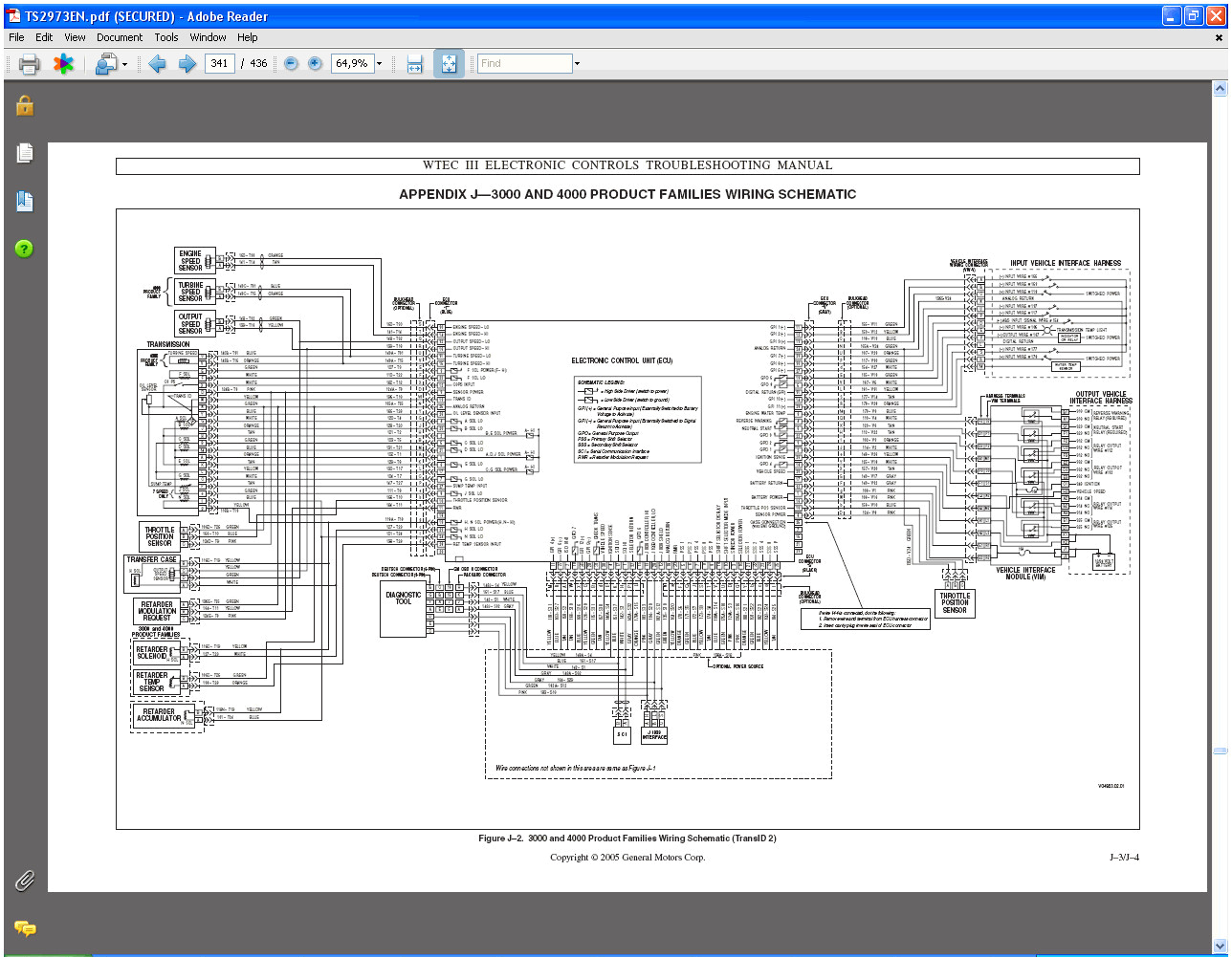Expand the Find box history dropdown
The height and width of the screenshot is (958, 1232).
[x=576, y=63]
